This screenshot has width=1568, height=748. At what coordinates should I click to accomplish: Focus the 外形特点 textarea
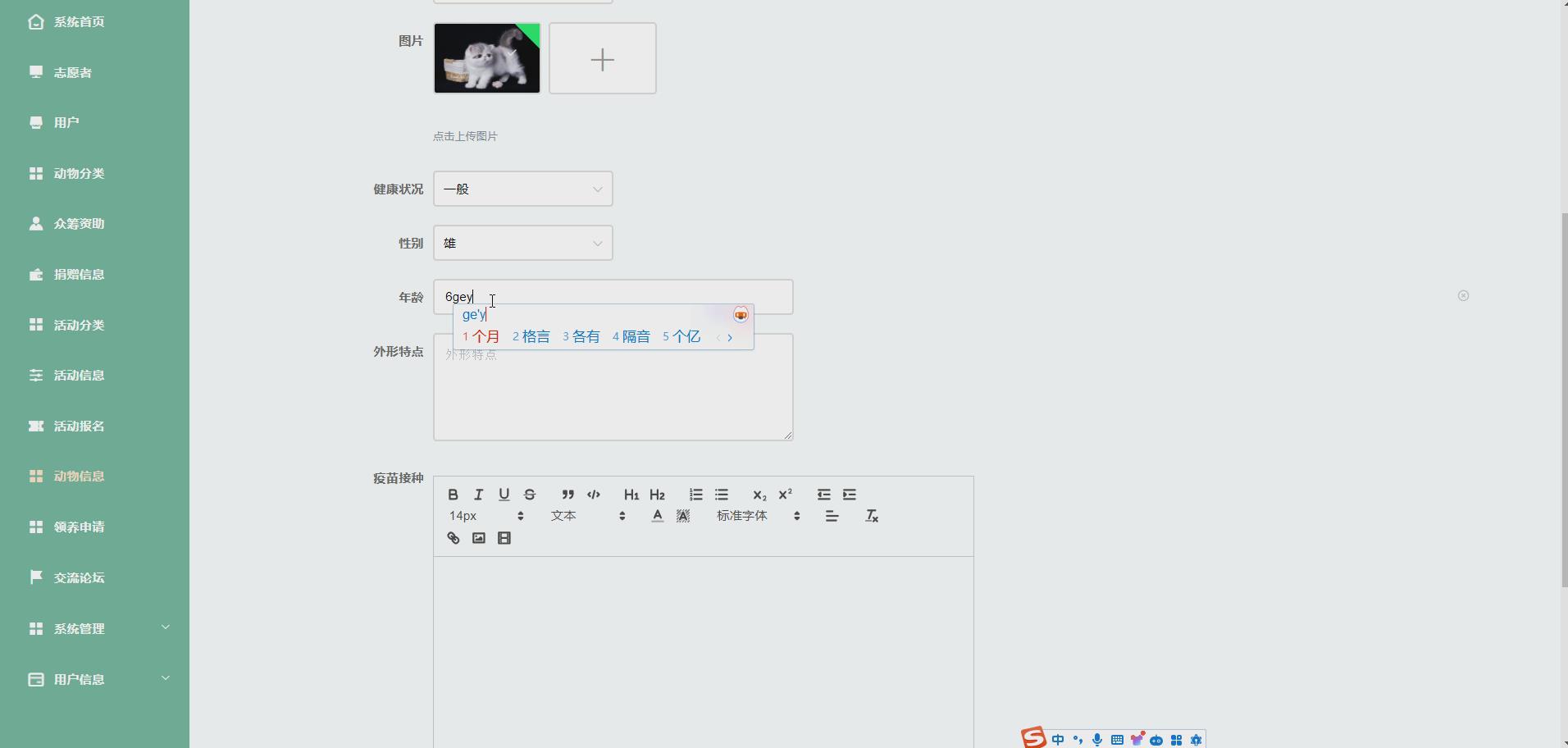(x=613, y=387)
